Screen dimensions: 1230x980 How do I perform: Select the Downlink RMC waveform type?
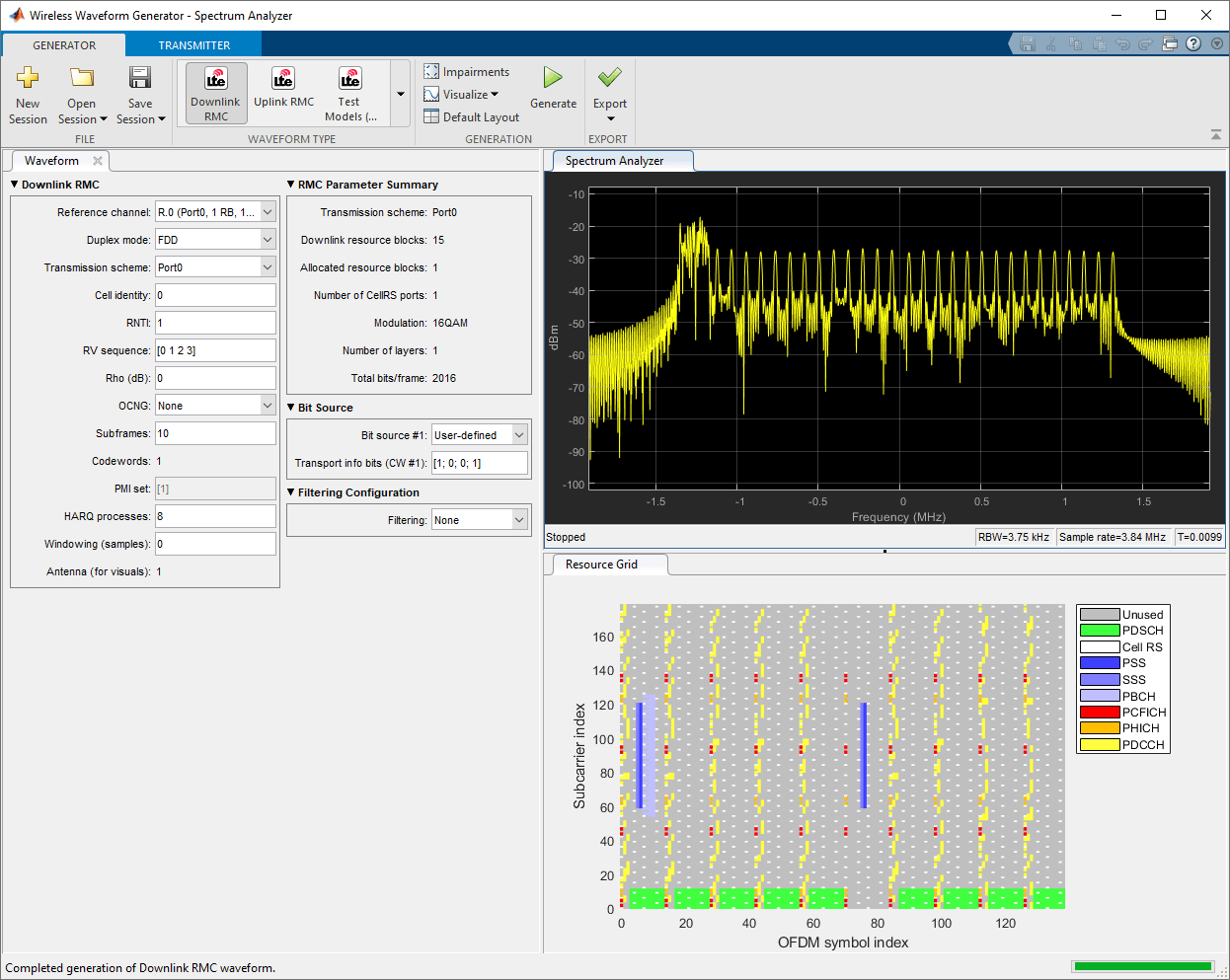coord(215,93)
